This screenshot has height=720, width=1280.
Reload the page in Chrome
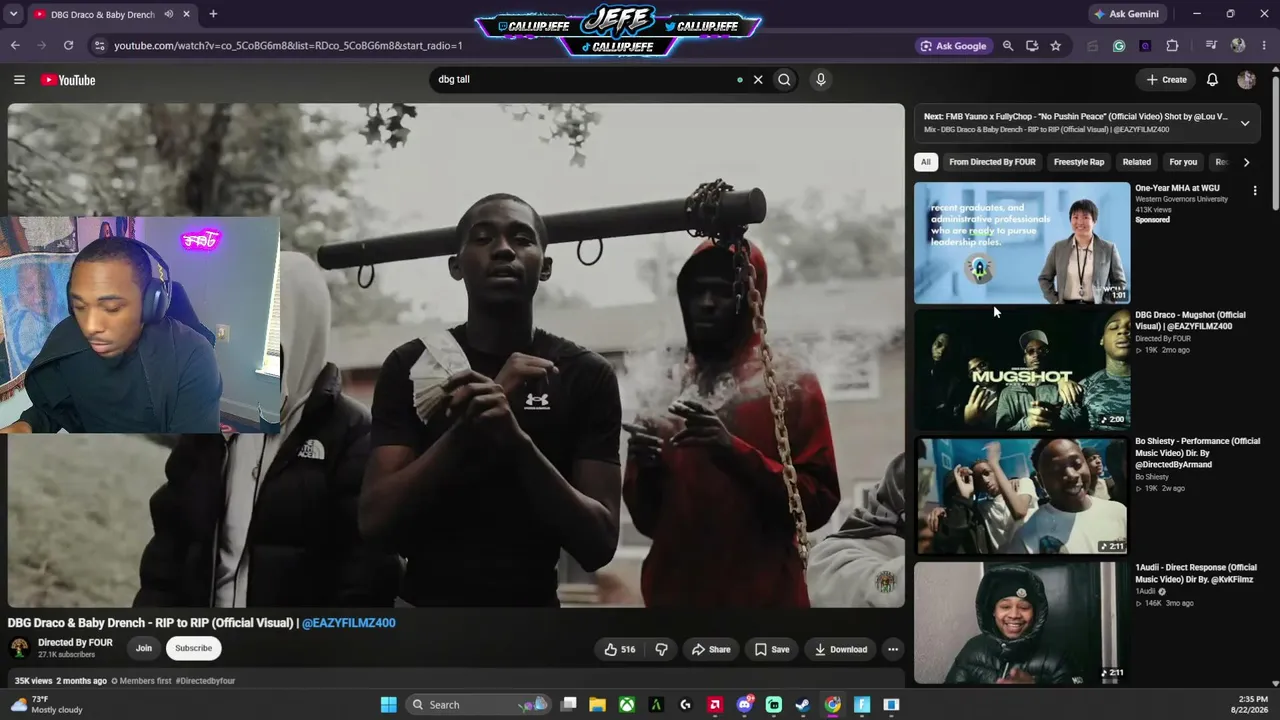pyautogui.click(x=68, y=45)
